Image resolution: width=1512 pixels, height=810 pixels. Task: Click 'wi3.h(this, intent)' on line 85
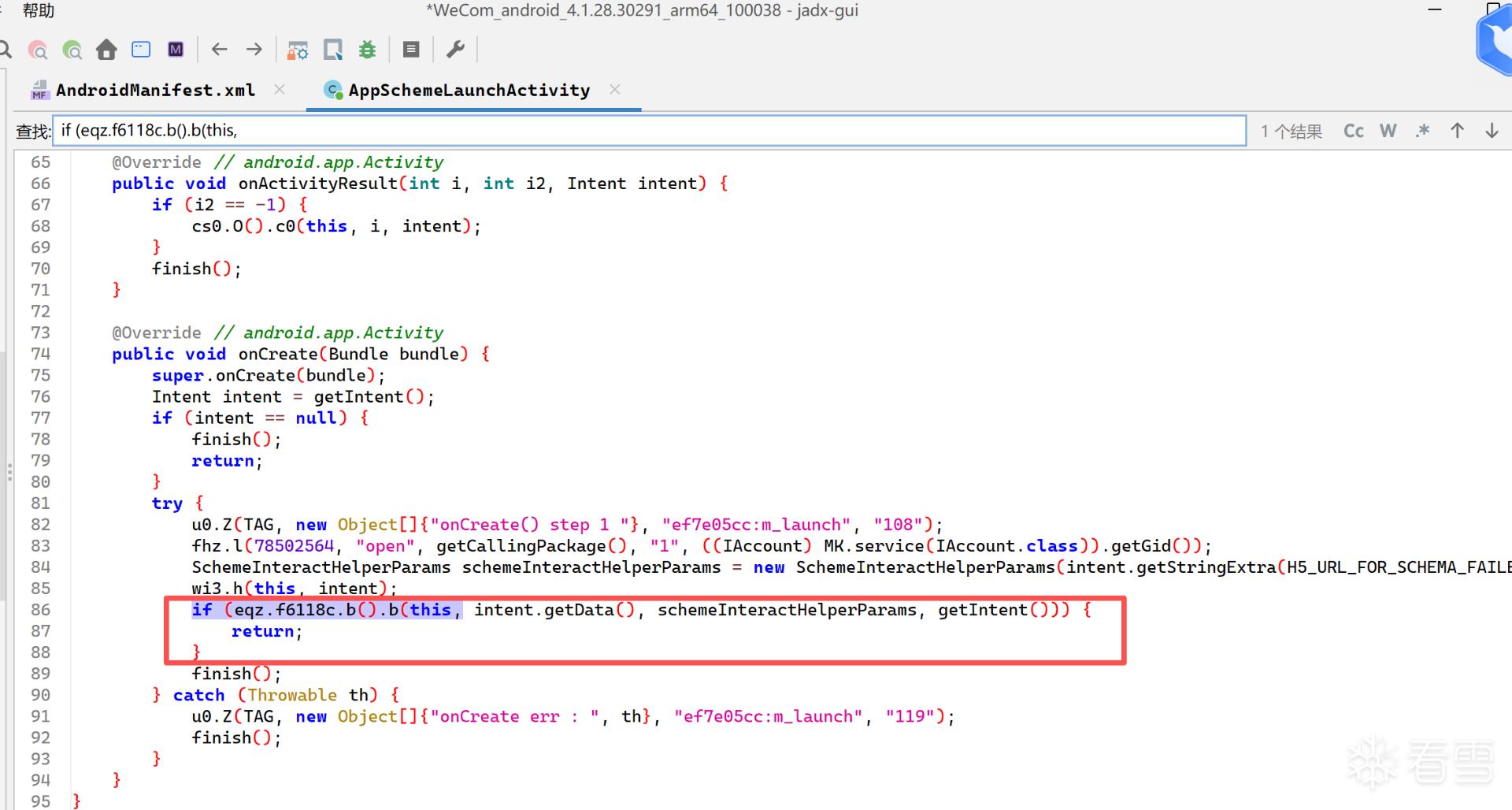289,589
